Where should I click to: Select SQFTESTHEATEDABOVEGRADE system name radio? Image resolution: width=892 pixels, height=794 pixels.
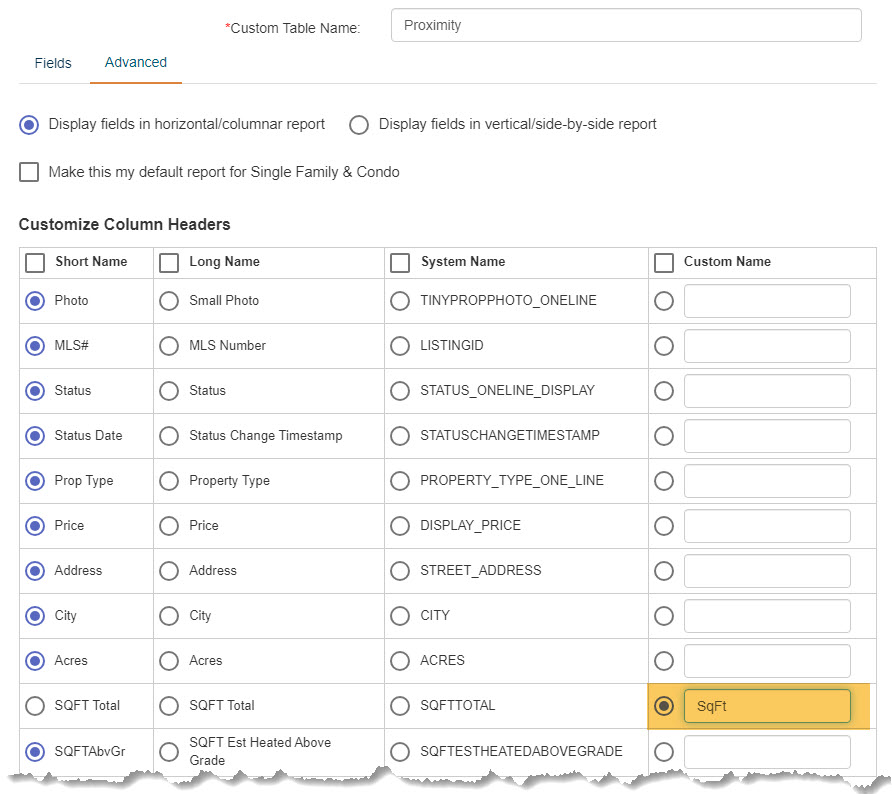coord(400,751)
